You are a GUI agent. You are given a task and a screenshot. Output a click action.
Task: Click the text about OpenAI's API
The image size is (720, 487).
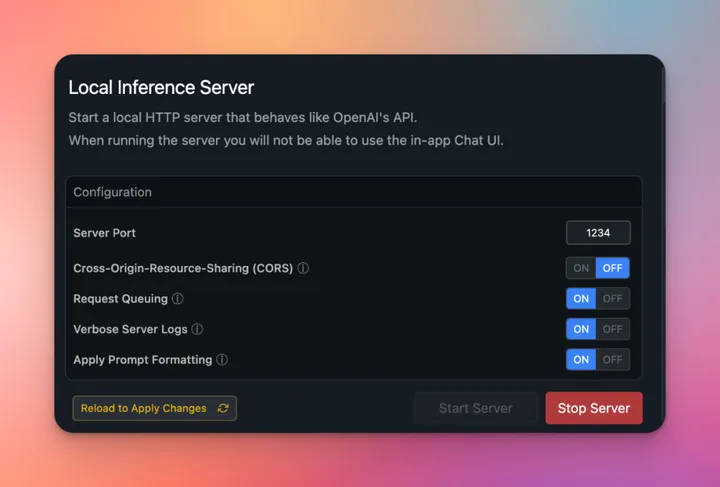point(243,118)
